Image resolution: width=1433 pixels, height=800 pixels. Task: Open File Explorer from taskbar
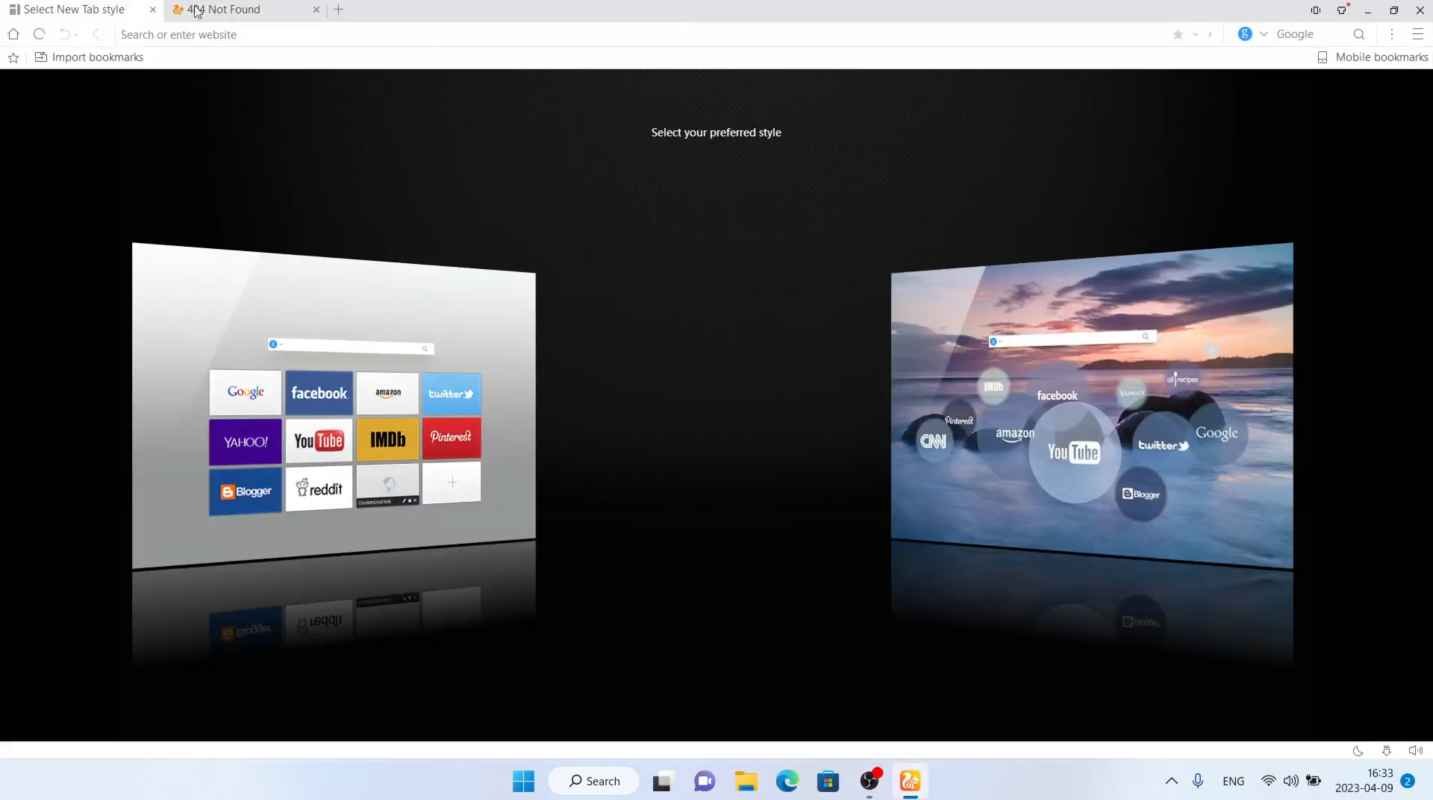coord(745,781)
